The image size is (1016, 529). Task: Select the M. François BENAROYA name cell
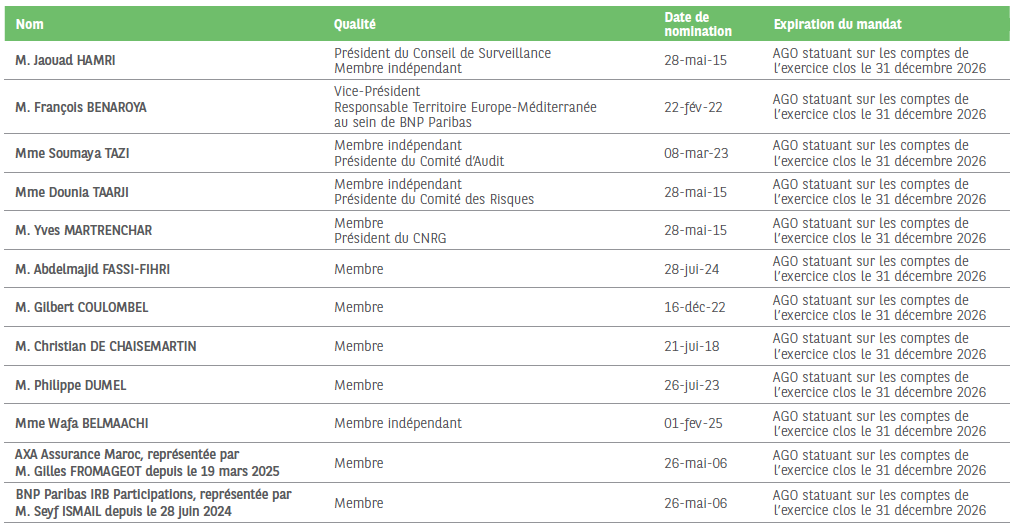(81, 107)
